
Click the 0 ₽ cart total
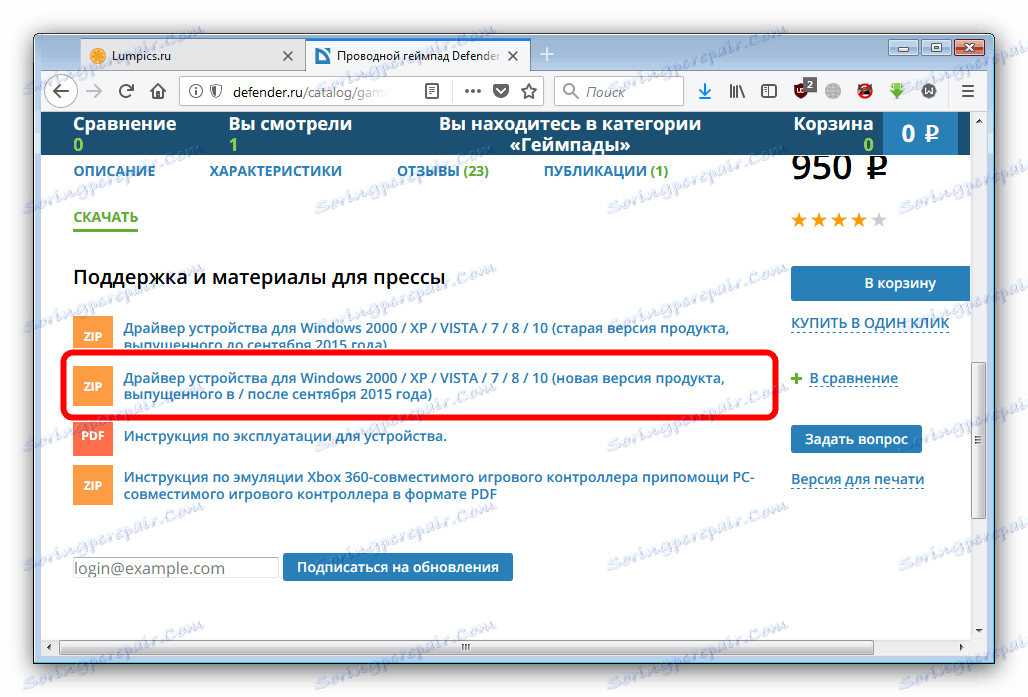(x=920, y=134)
